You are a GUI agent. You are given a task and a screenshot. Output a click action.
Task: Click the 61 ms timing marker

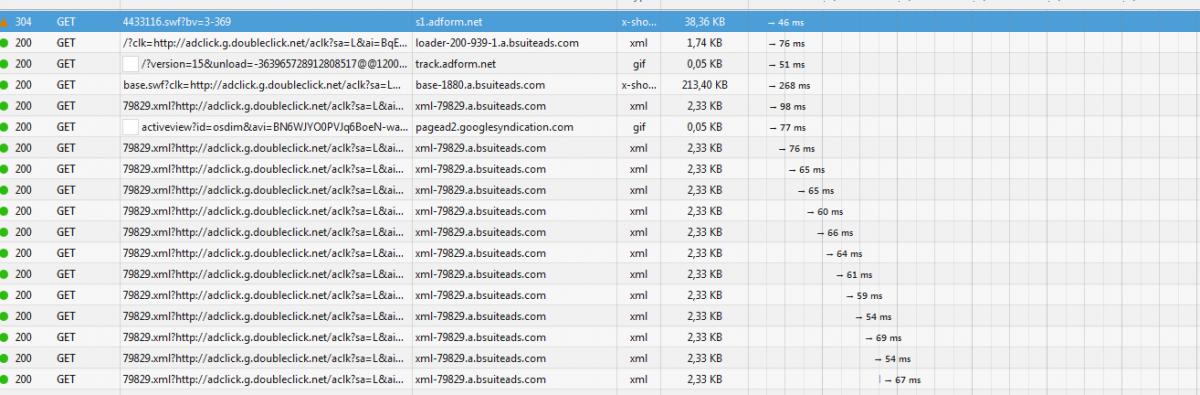[x=854, y=274]
